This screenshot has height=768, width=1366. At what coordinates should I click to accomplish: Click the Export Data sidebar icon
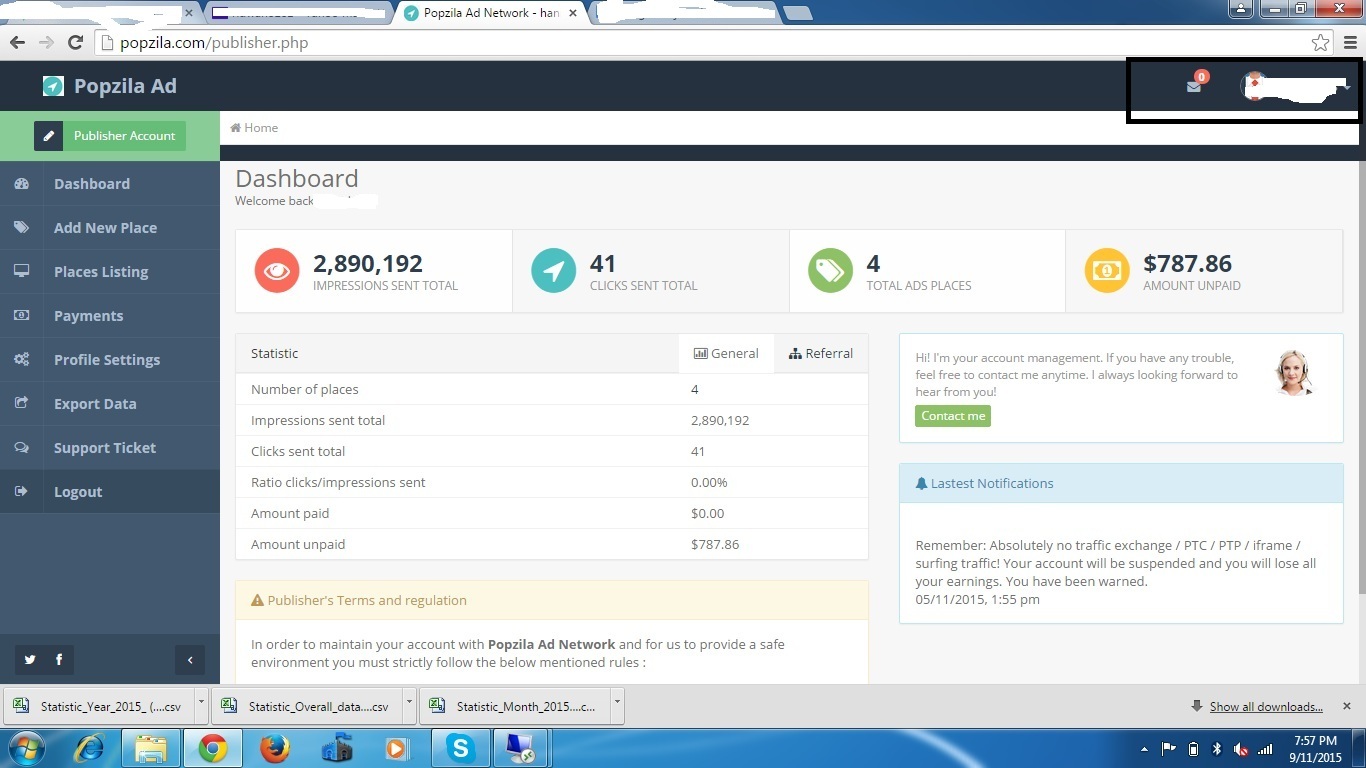(x=21, y=403)
